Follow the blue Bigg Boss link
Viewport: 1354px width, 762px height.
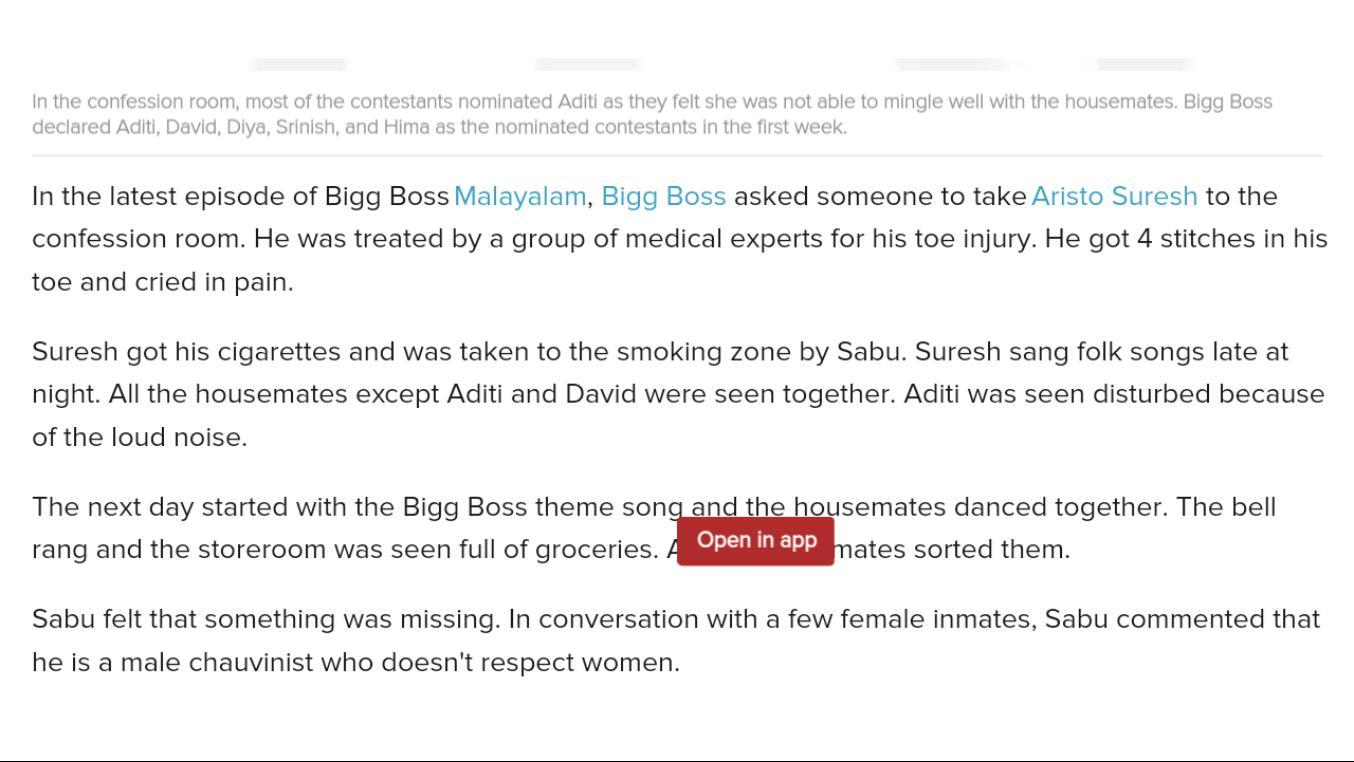(x=663, y=196)
